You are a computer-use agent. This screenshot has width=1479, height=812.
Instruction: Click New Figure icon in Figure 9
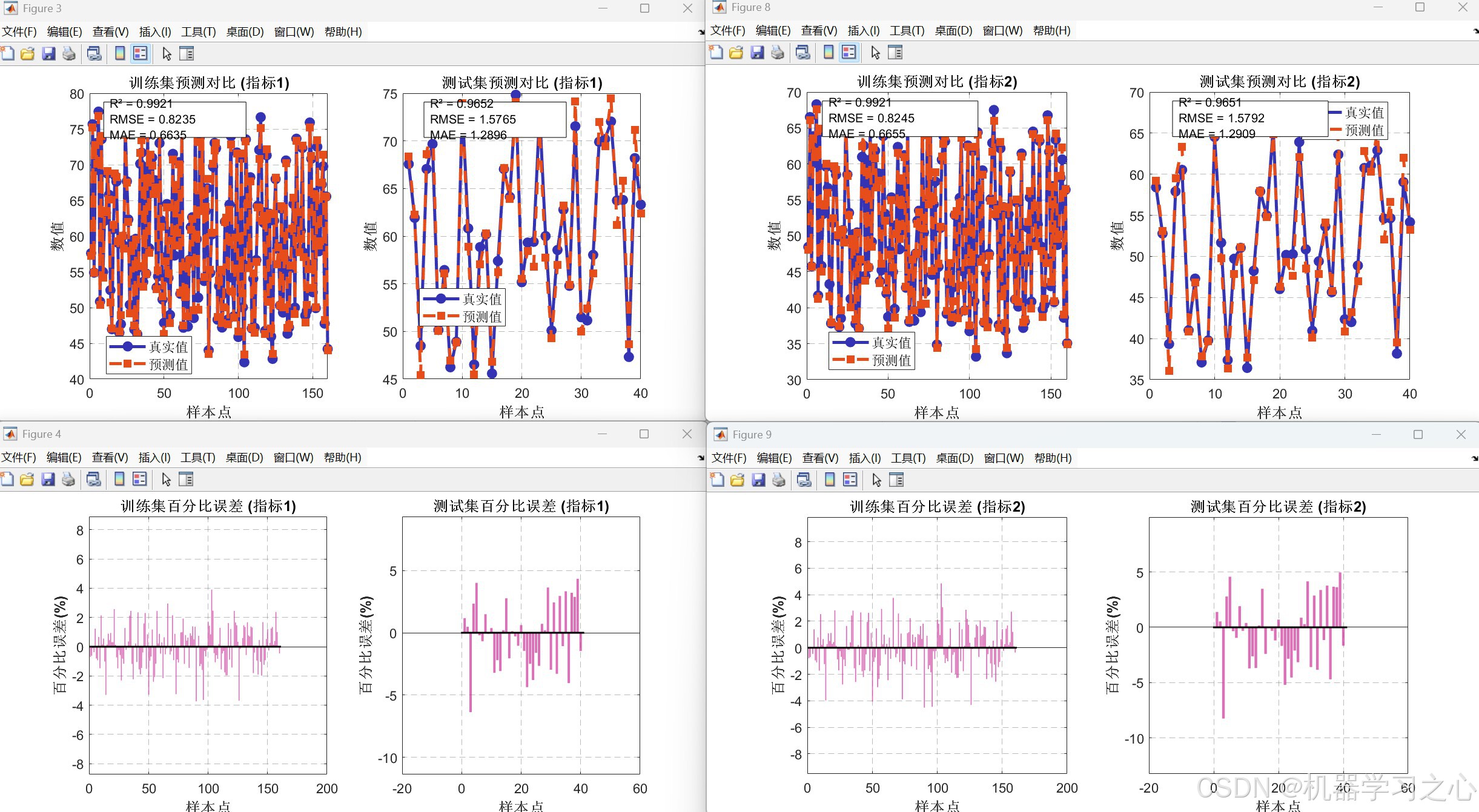pos(717,480)
